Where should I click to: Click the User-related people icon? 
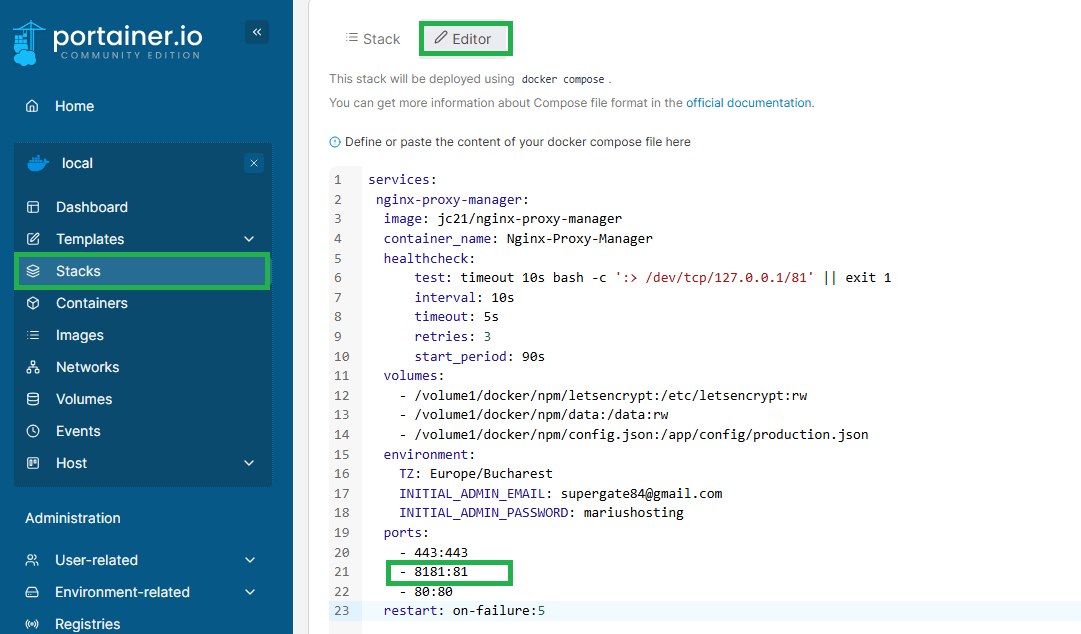tap(32, 560)
